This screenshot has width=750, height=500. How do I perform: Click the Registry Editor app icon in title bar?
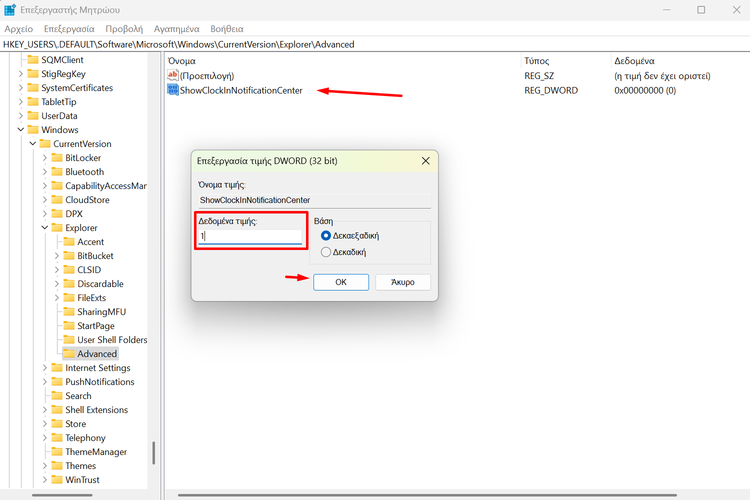point(10,10)
